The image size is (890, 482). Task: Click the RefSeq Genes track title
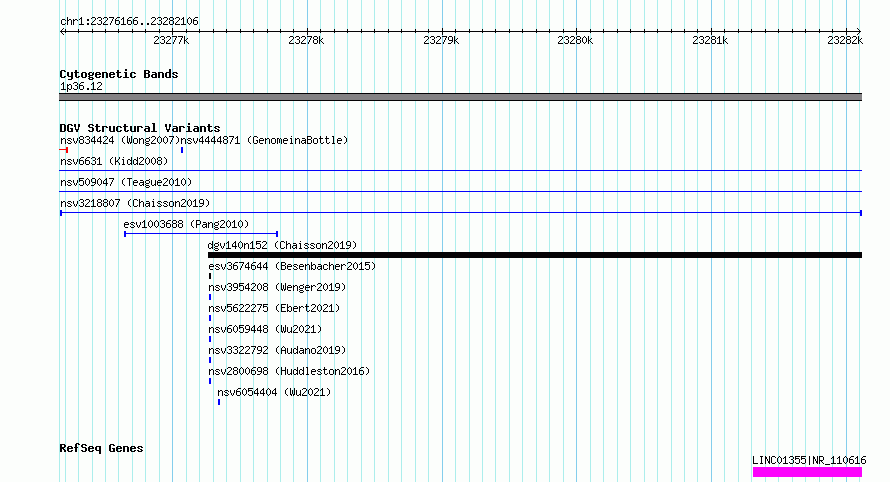(101, 449)
